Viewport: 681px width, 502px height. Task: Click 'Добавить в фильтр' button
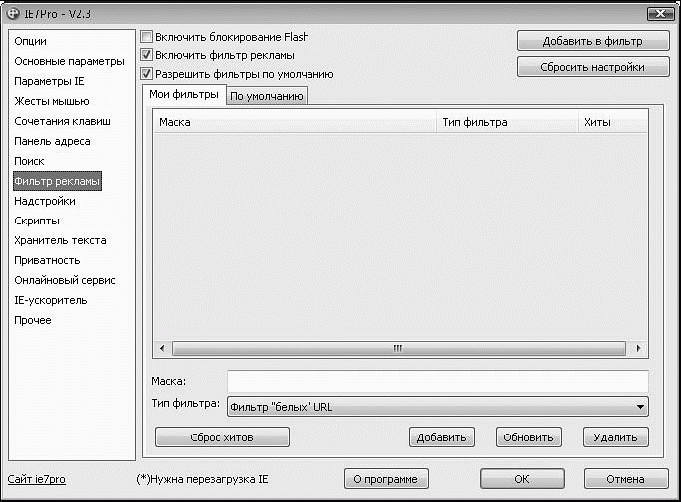pyautogui.click(x=592, y=42)
